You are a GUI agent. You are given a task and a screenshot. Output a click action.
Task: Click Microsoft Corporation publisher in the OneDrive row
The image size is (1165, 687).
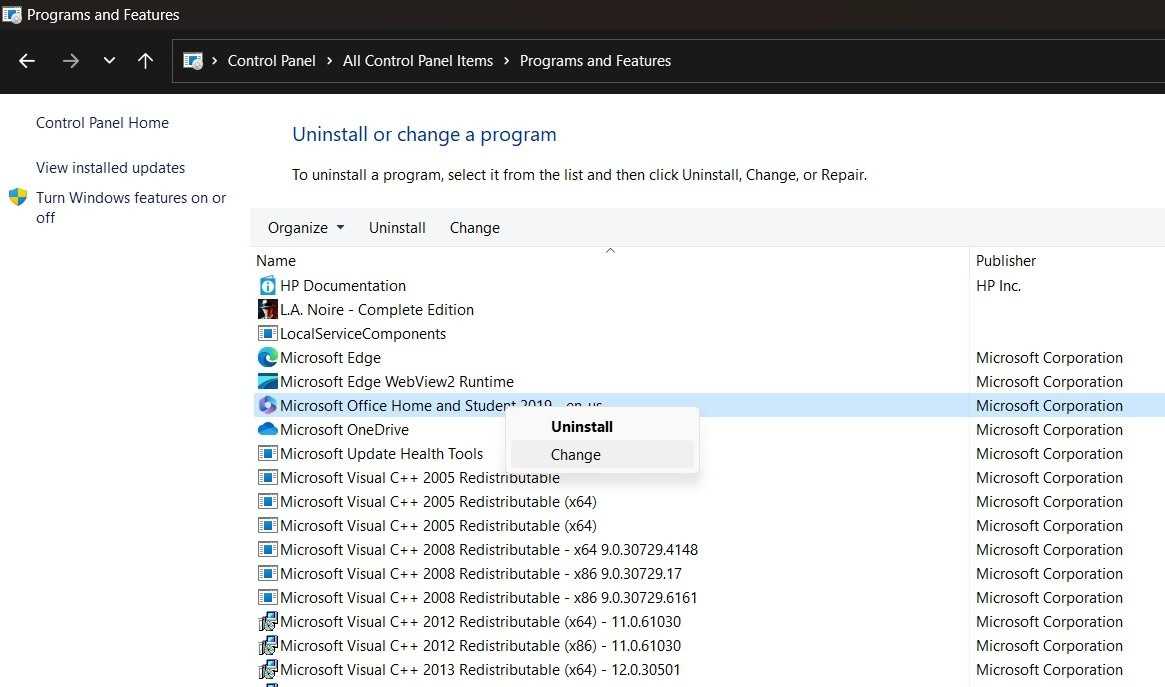pyautogui.click(x=1049, y=429)
